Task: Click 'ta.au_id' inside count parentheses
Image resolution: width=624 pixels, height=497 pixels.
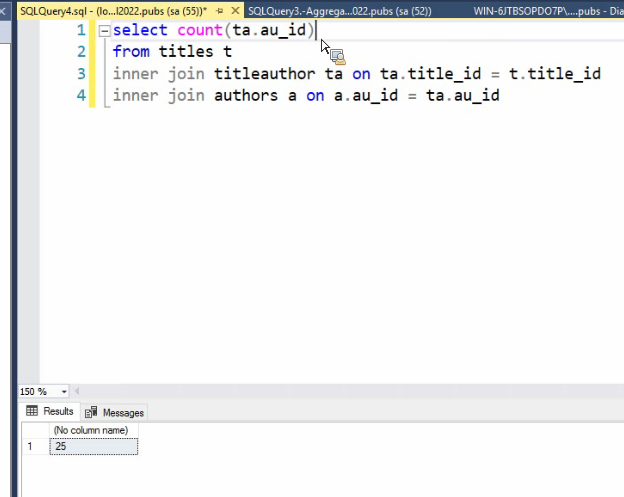Action: click(x=269, y=30)
